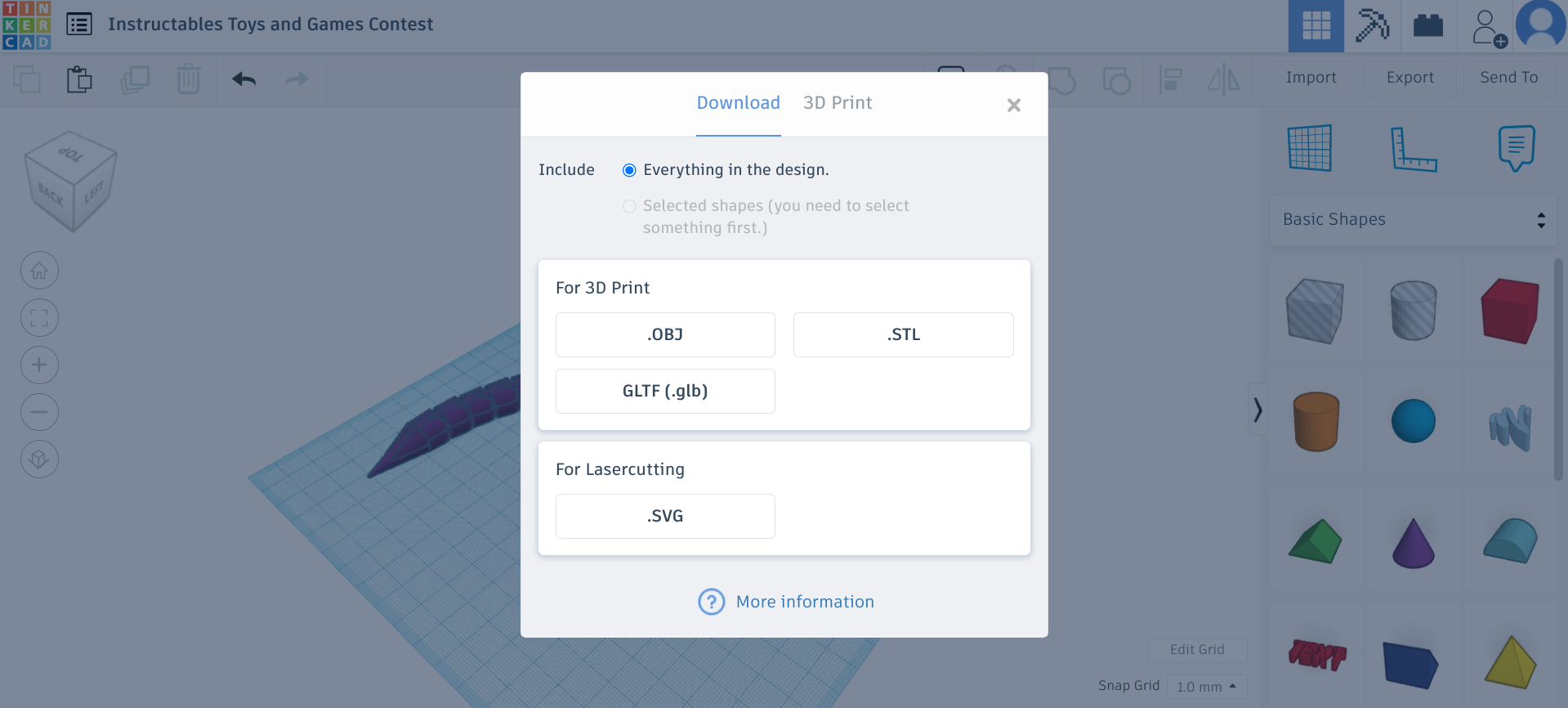Select the Selected shapes radio option
Screen dimensions: 1568x708
(x=629, y=206)
